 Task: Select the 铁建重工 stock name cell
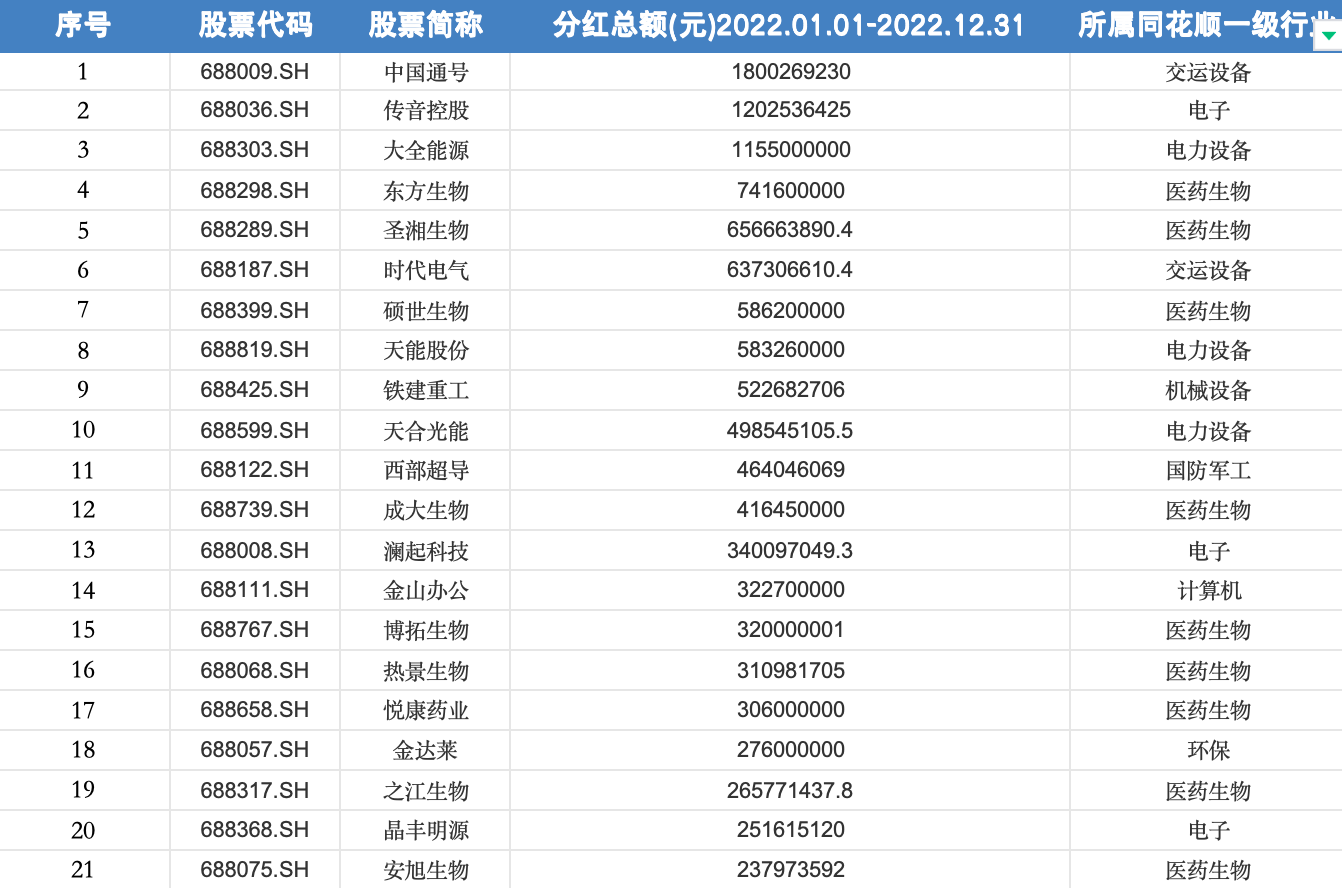click(426, 390)
